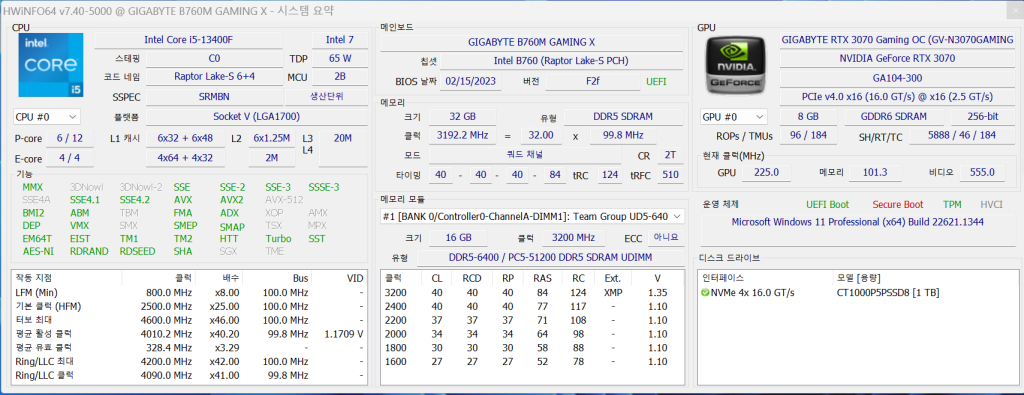Screen dimensions: 1024x395
Task: Select the CT1000P5PSSD8 drive entry
Action: coord(888,292)
